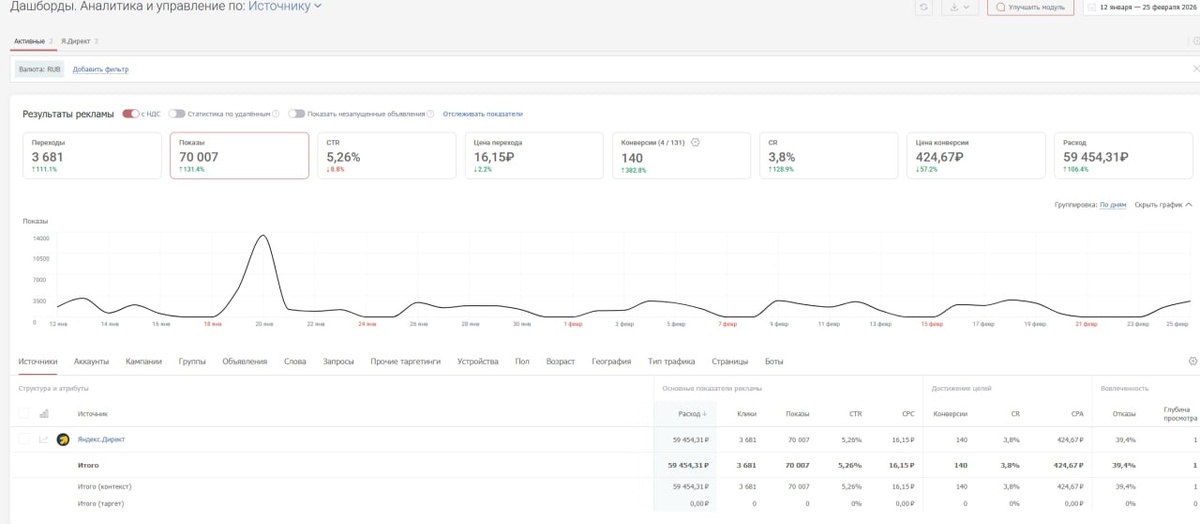The width and height of the screenshot is (1200, 524).
Task: Change grouping 'По дням'
Action: click(1113, 204)
